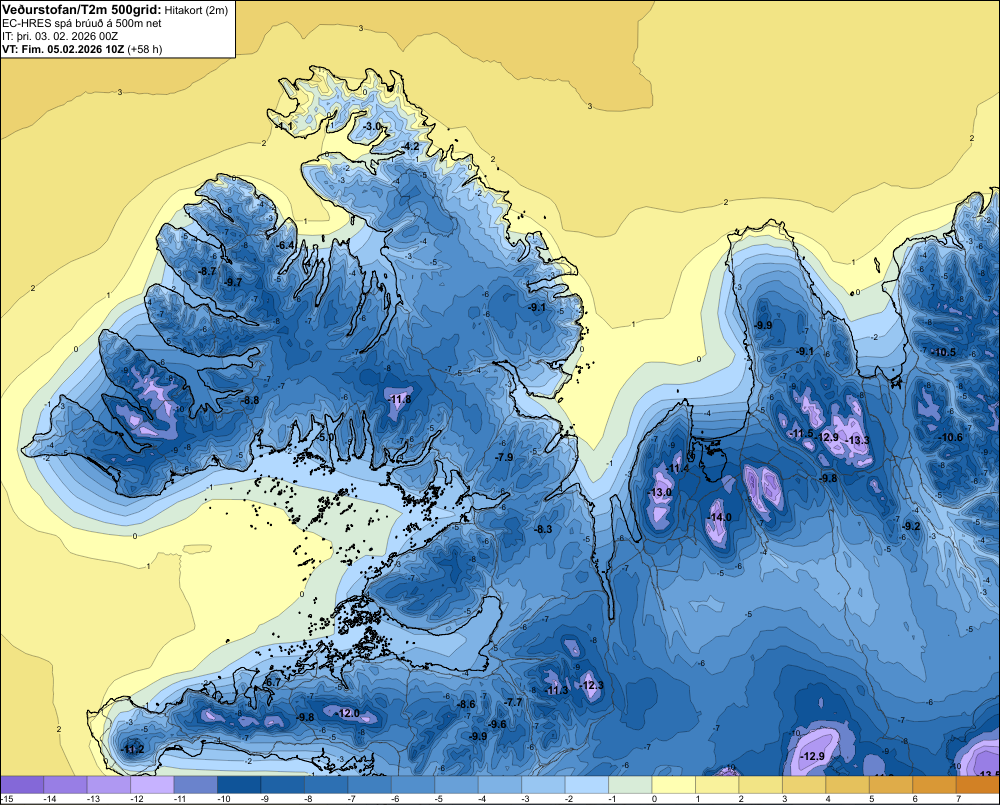Select legend swatch between 6 and 7
Image resolution: width=1000 pixels, height=805 pixels.
tap(934, 784)
